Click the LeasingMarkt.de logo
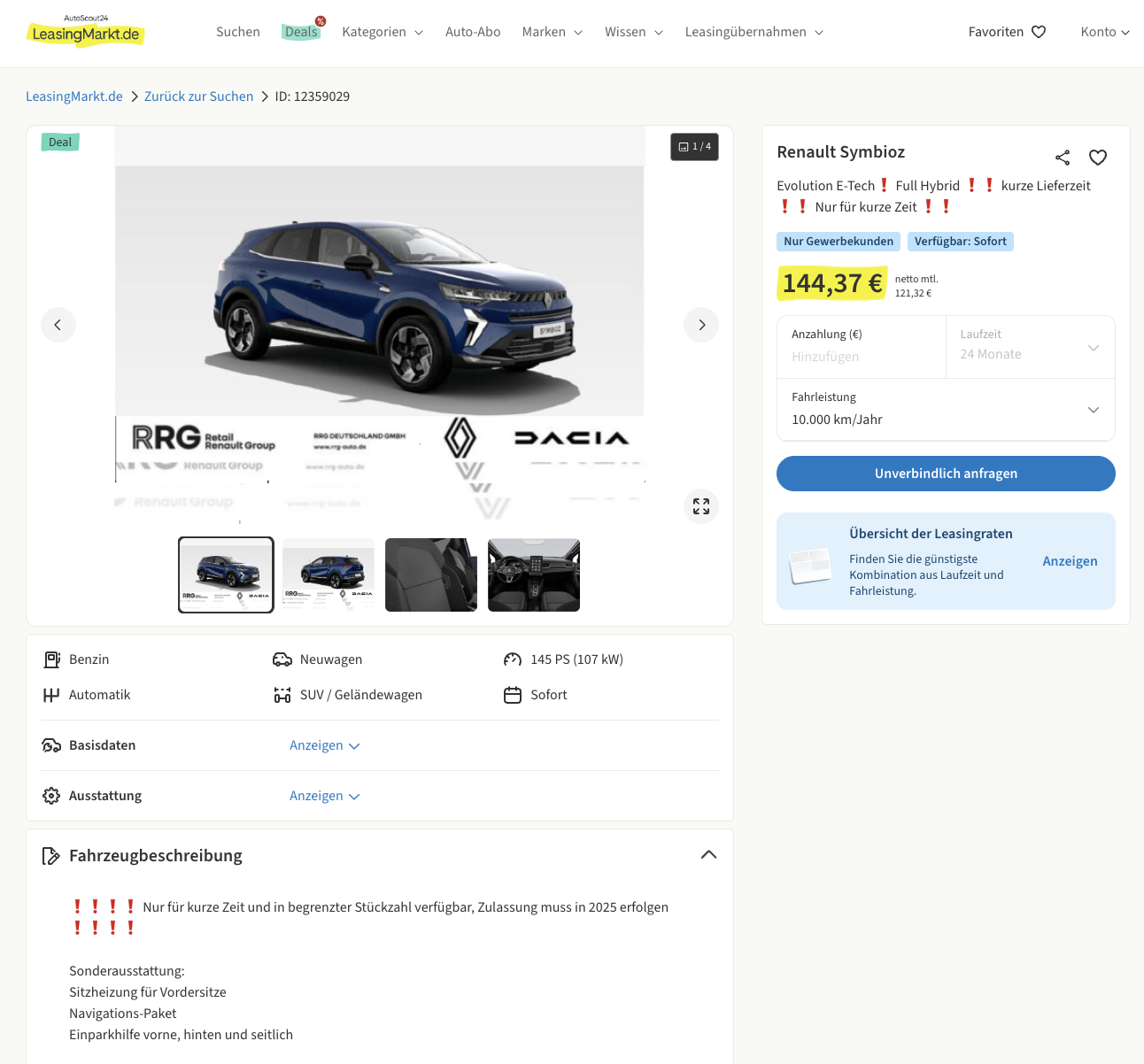 (x=86, y=32)
